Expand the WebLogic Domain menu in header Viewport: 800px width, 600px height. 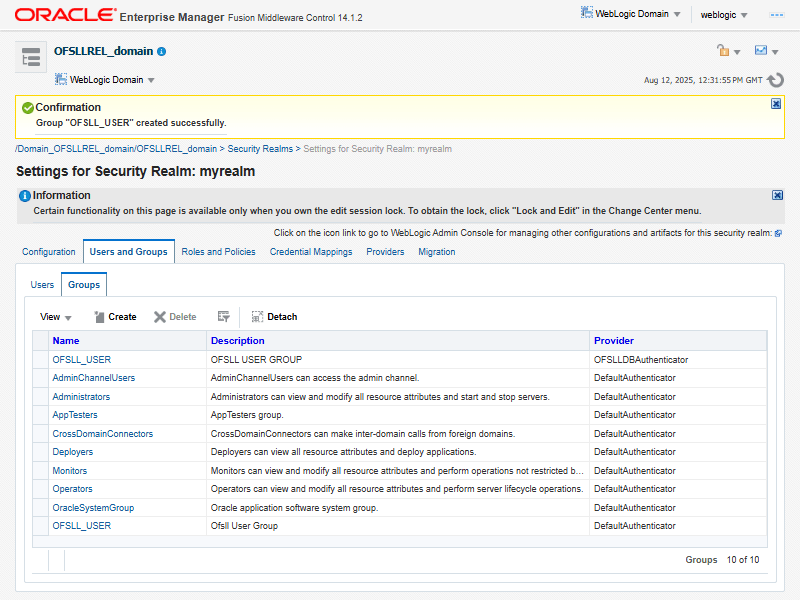(630, 14)
